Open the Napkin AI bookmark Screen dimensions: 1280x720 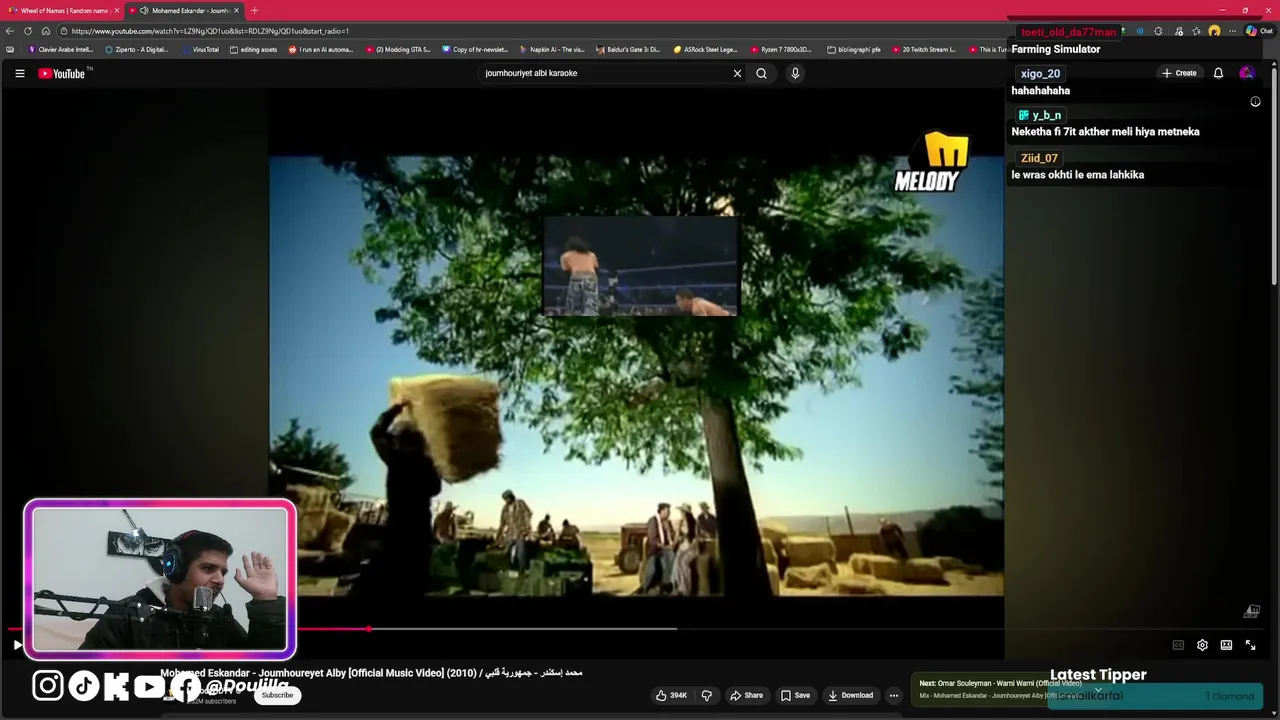point(552,49)
